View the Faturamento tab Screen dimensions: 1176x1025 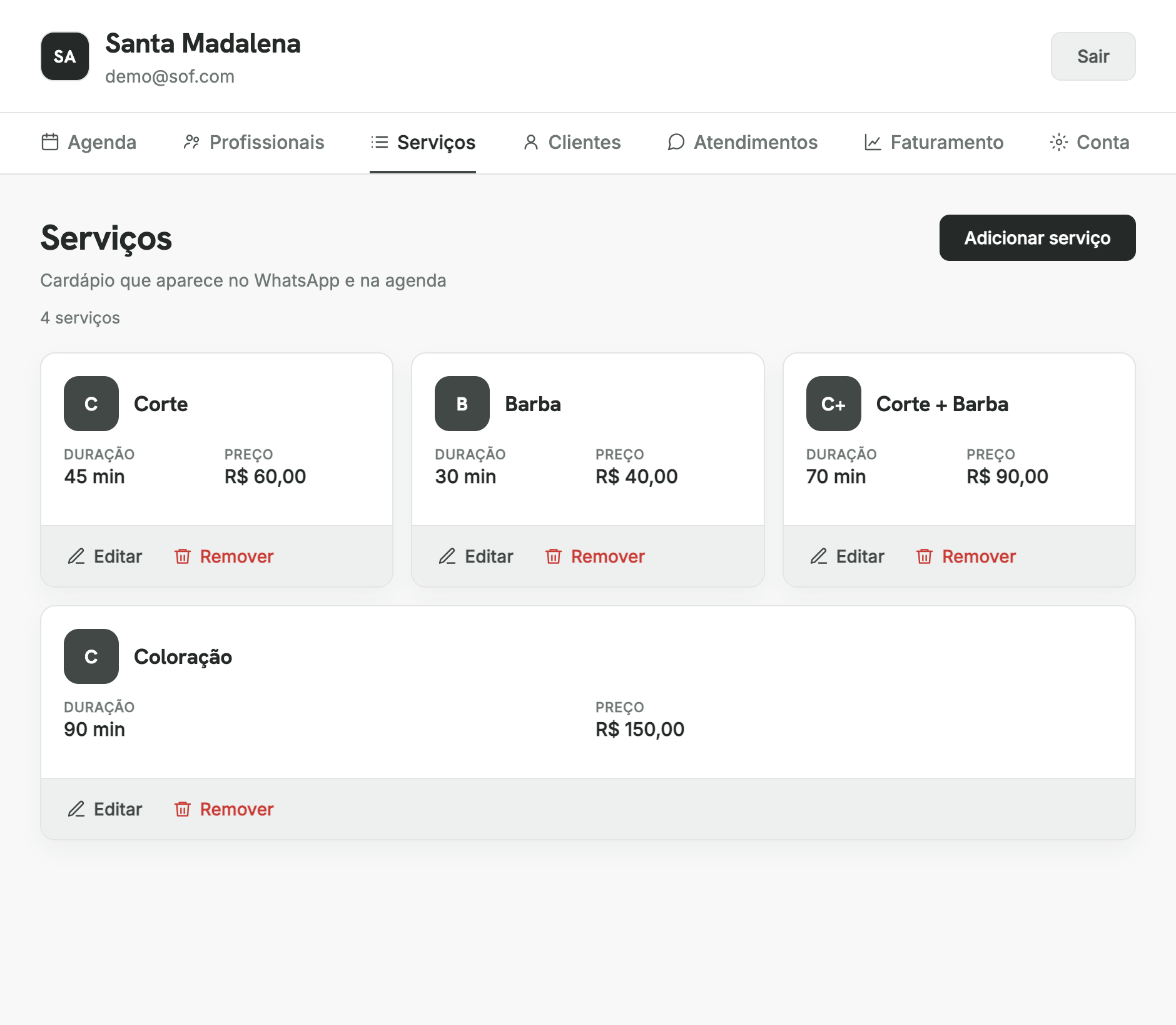click(x=934, y=143)
